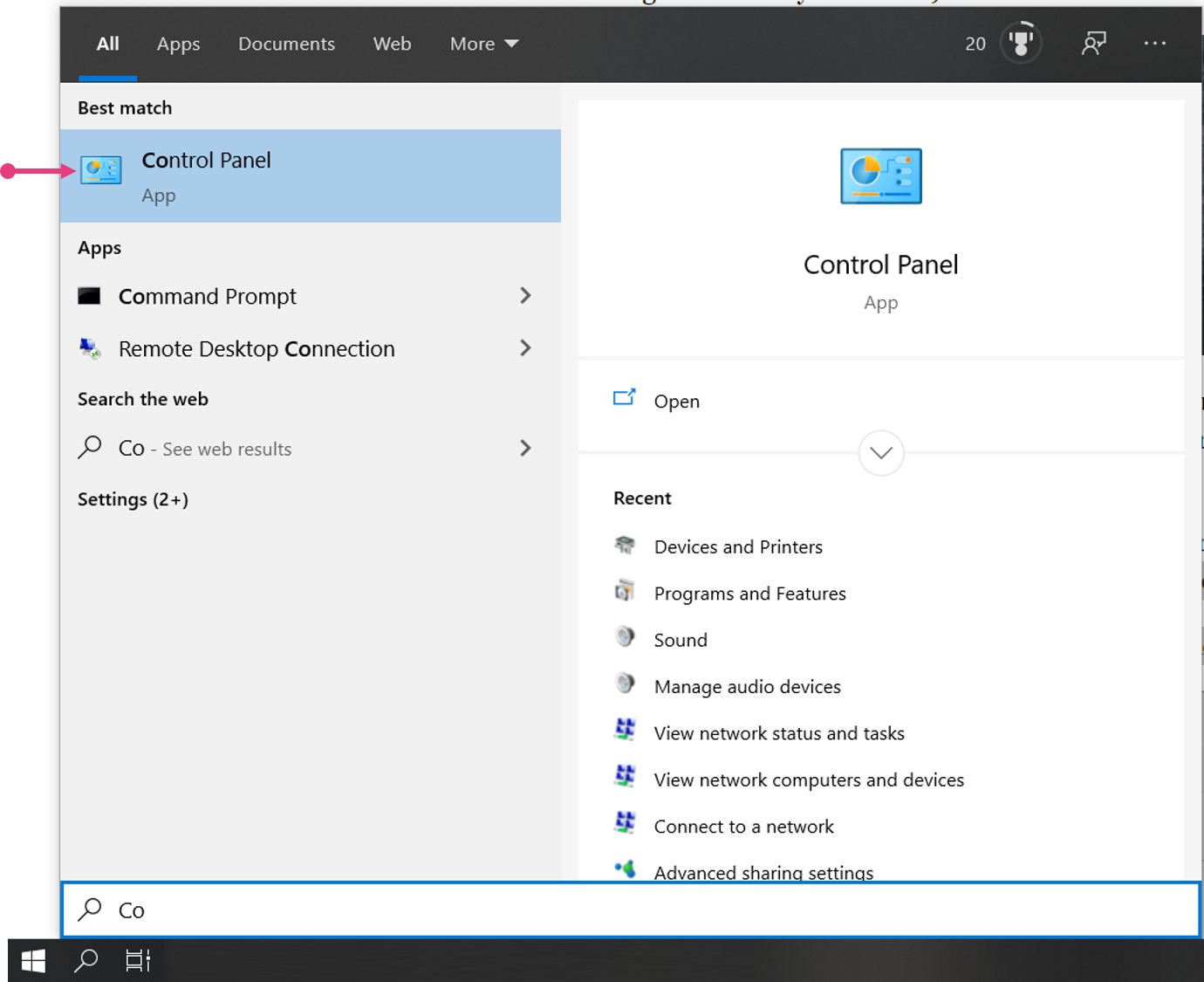Expand the More filter dropdown
This screenshot has height=982, width=1204.
tap(484, 44)
